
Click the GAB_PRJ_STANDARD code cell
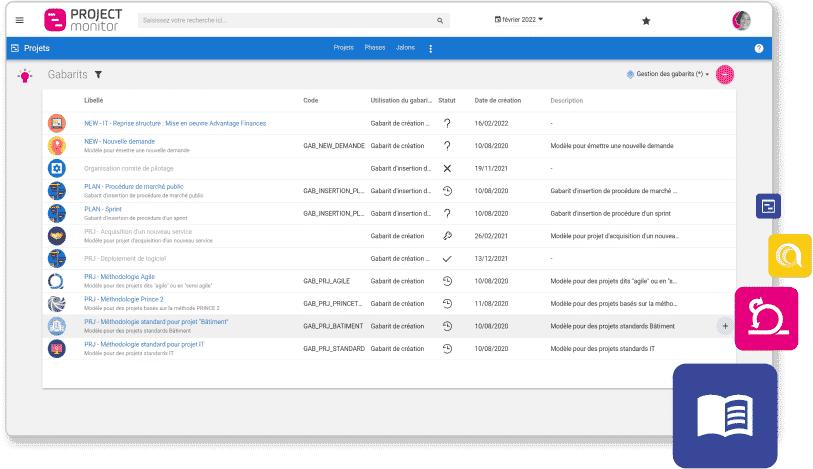click(x=334, y=348)
